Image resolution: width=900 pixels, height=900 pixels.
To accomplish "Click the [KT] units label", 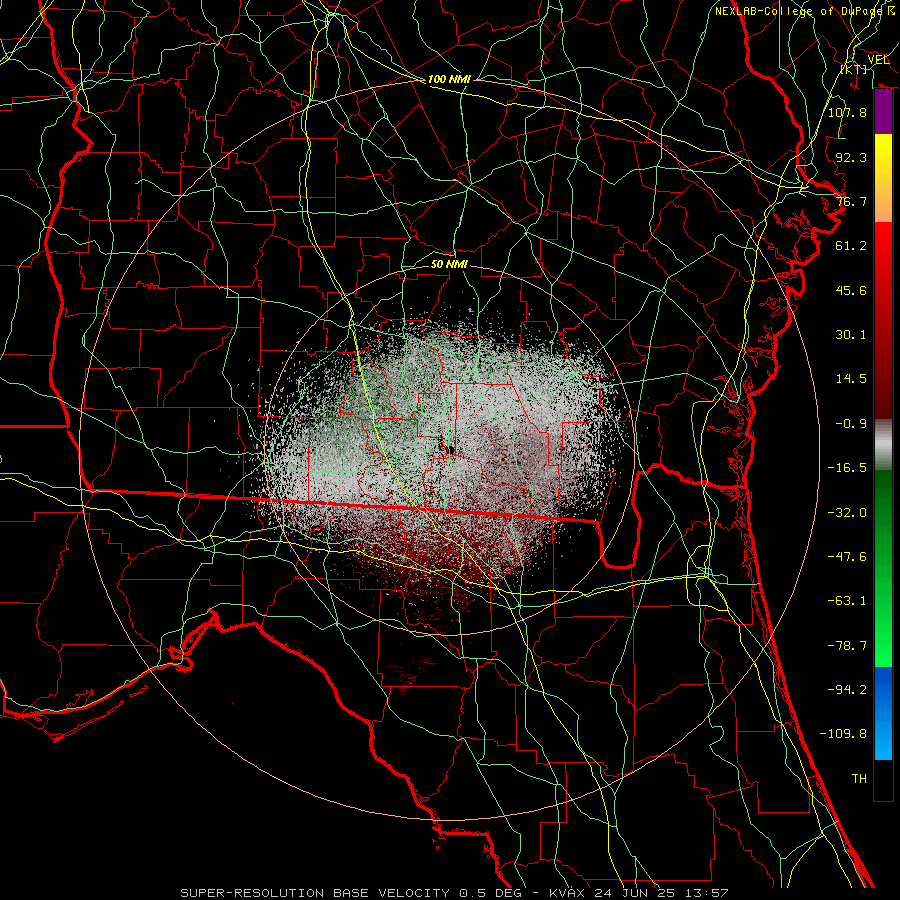I will pos(854,69).
